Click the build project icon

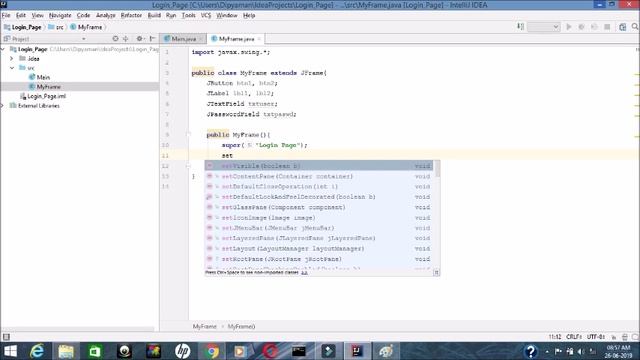[x=520, y=27]
